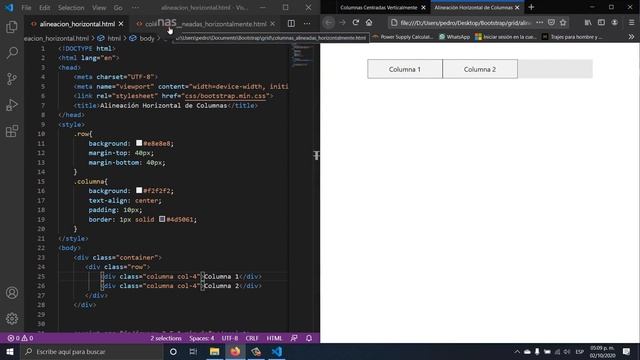Click the #f2f2f2 color swatch
Screen dimensions: 640x360
[139, 191]
